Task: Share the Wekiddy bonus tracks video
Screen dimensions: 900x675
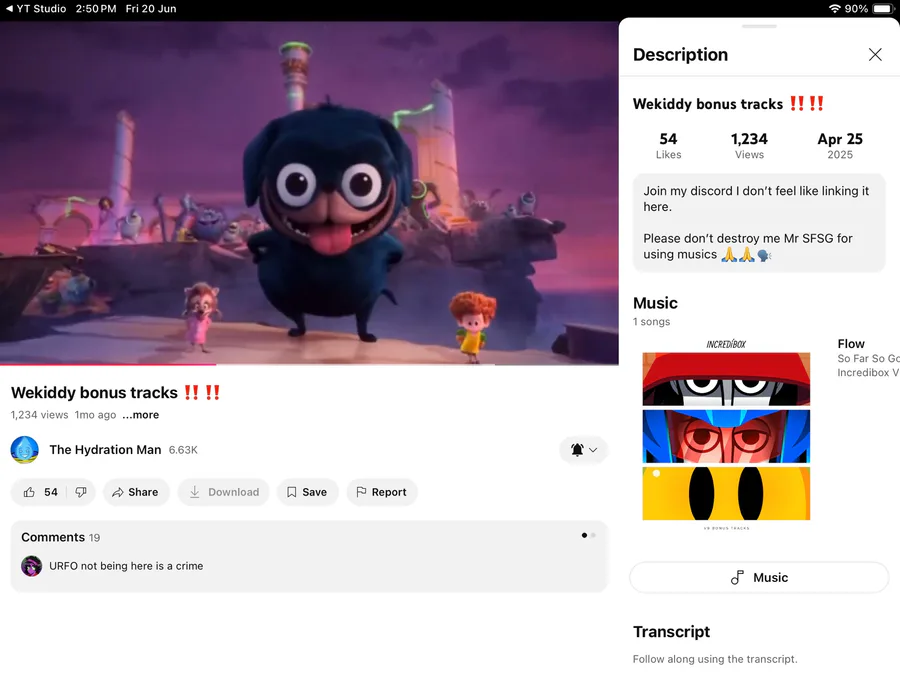Action: click(x=136, y=492)
